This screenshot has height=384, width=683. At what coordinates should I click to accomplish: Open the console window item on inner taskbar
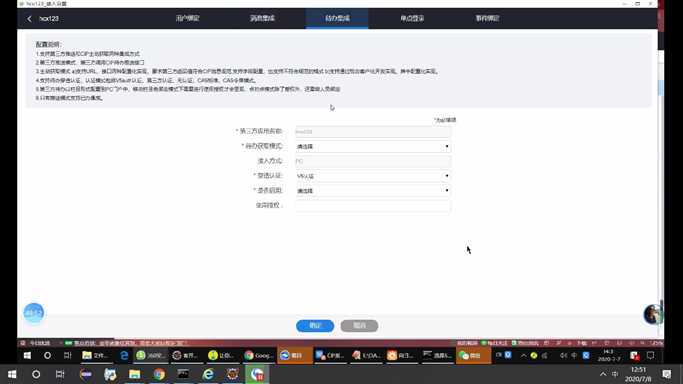click(x=438, y=356)
